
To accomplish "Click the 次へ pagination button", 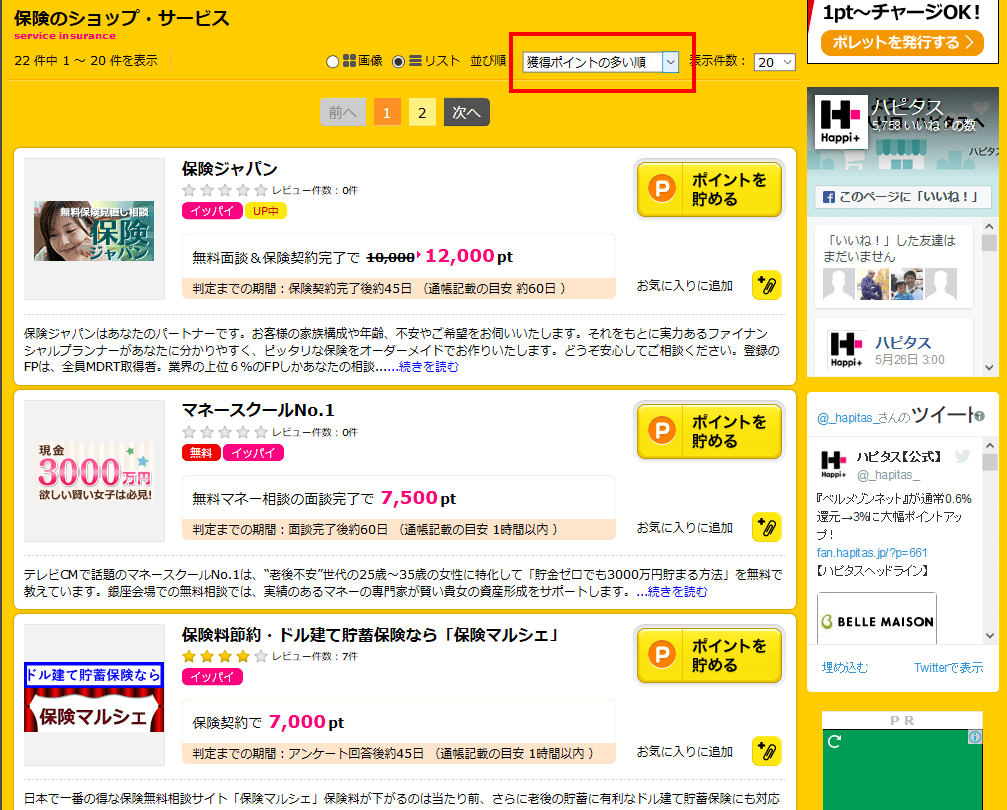I will click(466, 112).
